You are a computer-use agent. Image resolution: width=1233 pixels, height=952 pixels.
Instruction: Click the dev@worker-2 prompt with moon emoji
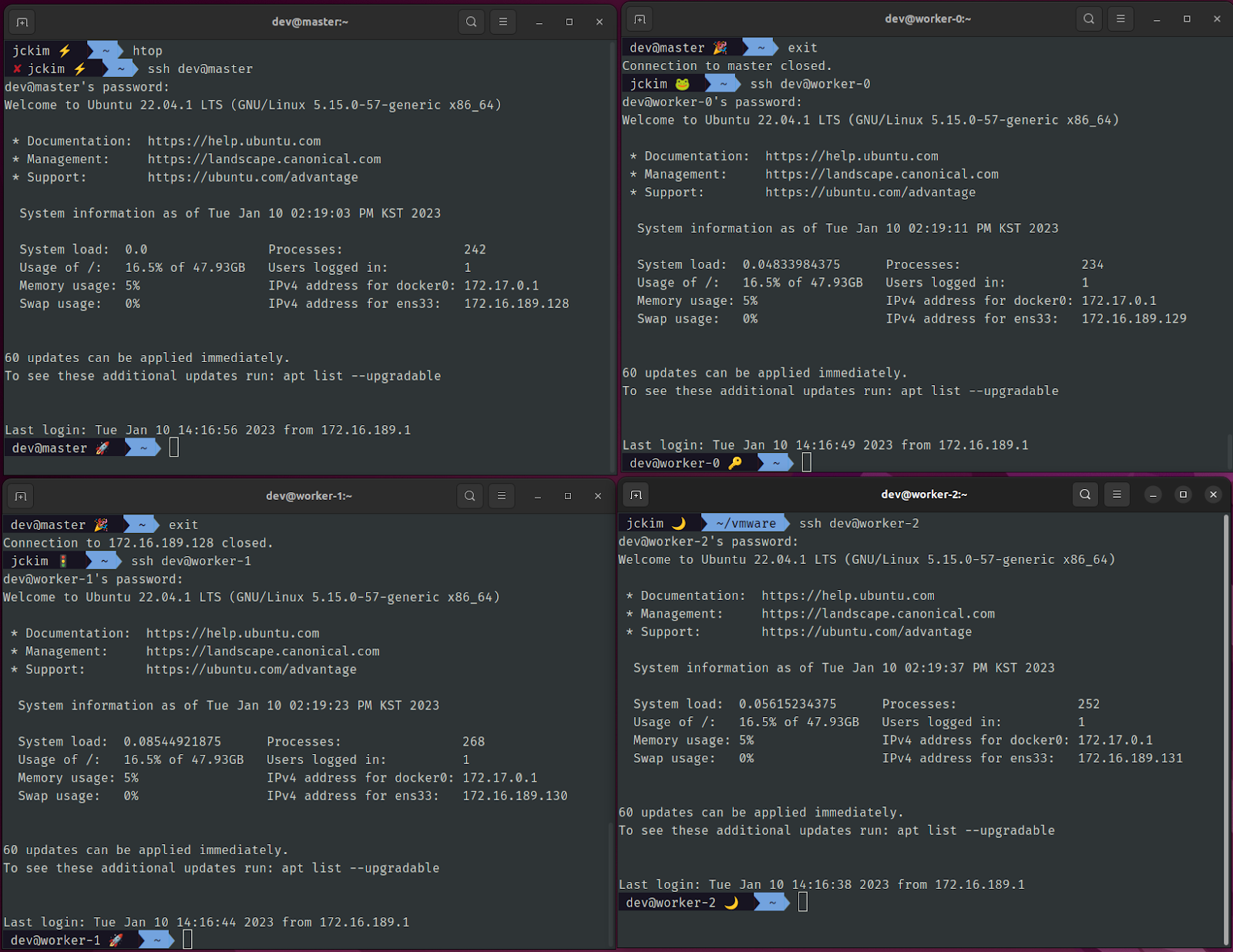coord(704,903)
